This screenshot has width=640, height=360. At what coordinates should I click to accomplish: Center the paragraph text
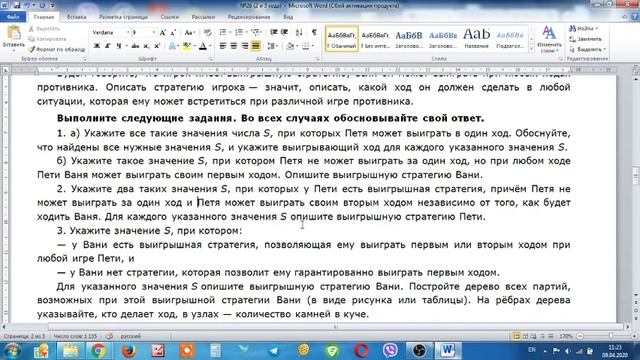point(233,46)
